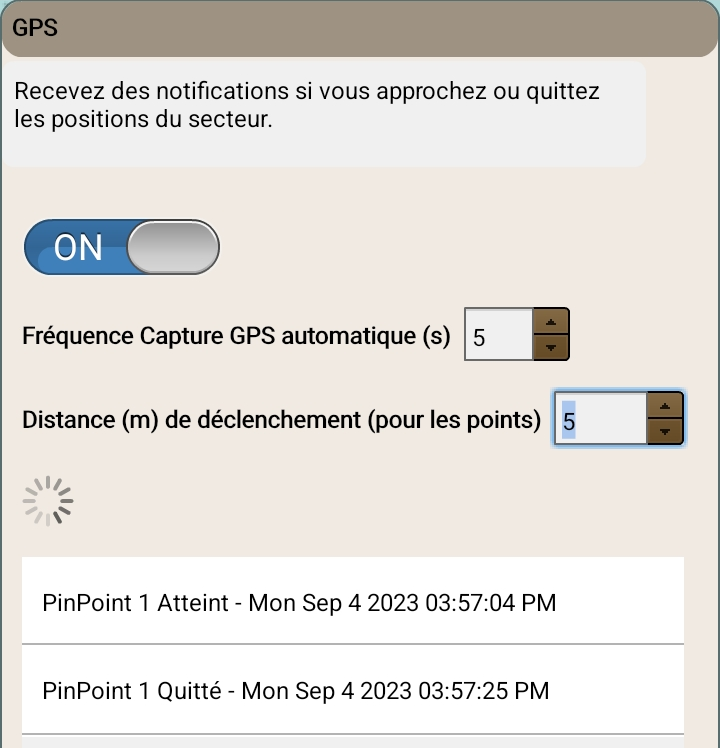
Task: Click the Fréquence Capture GPS automatique label
Action: tap(236, 336)
